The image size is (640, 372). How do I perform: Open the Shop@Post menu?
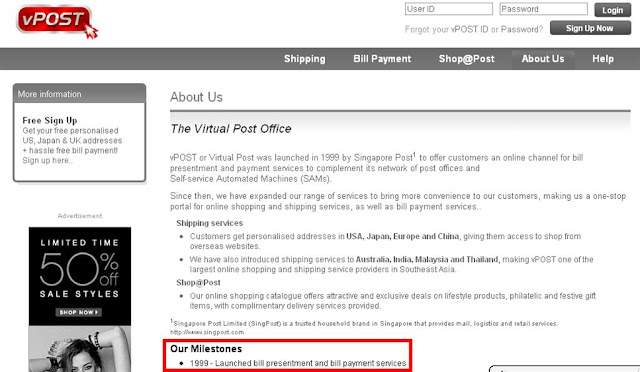click(467, 59)
